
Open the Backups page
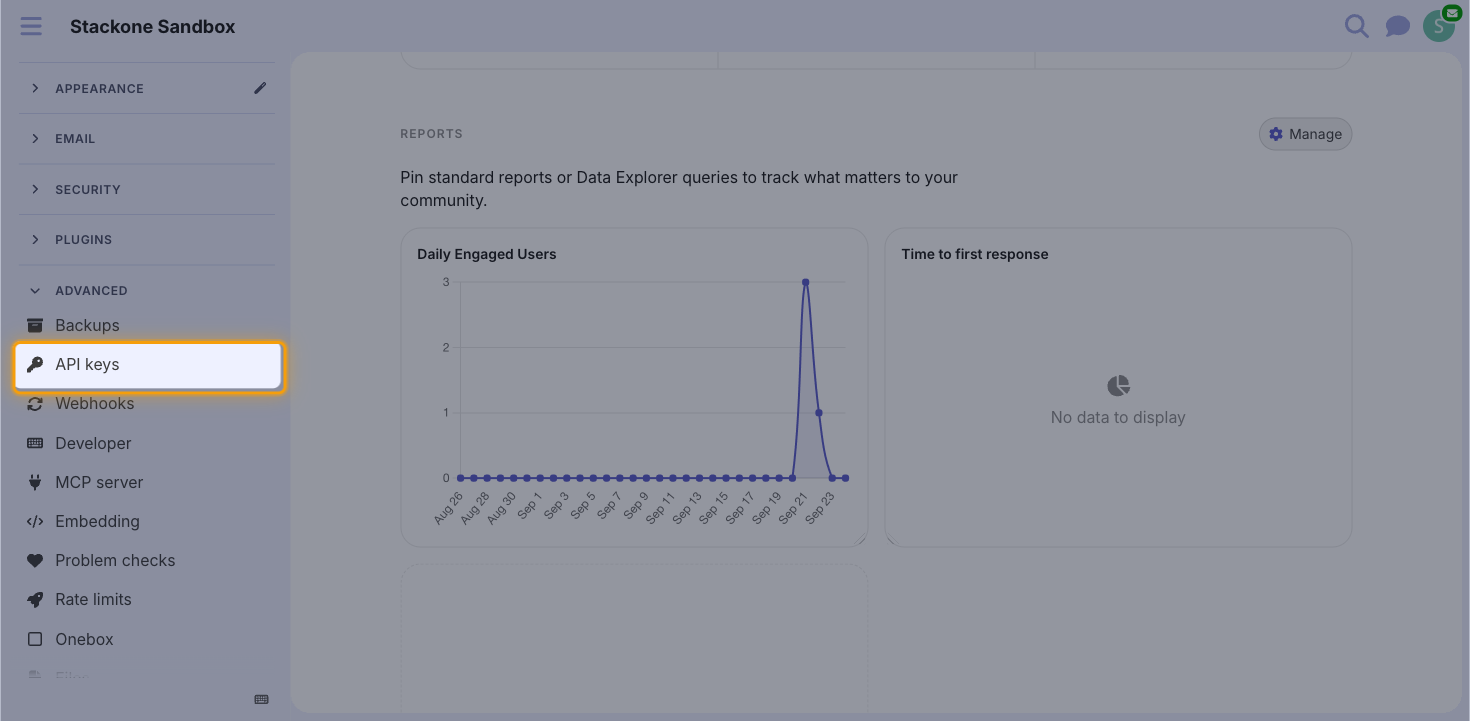coord(147,325)
